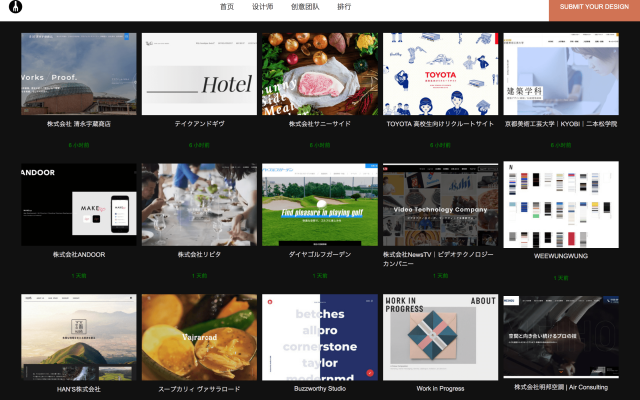
Task: Open the 建築学科 university thumbnail
Action: 561,74
